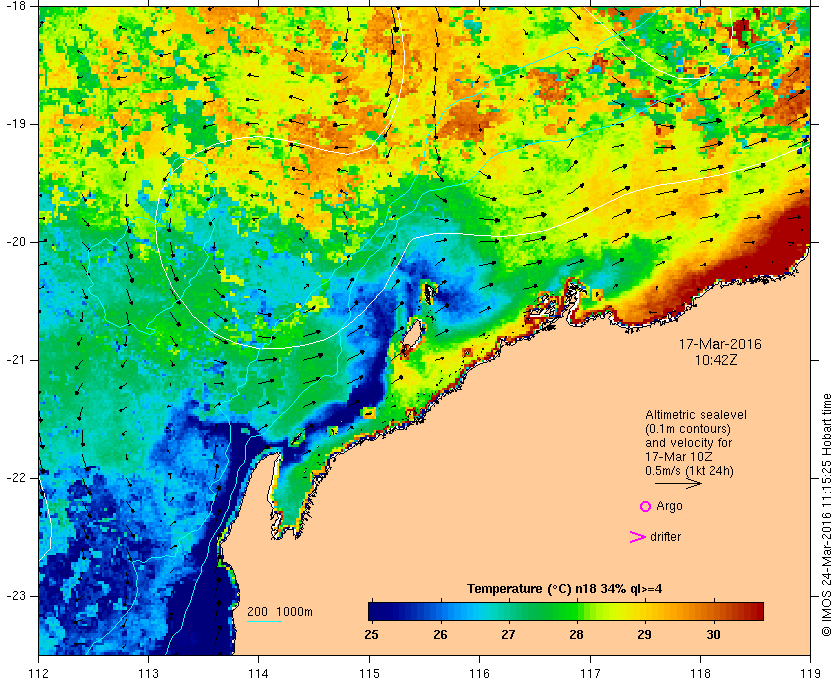Click the '200 1000m' bathymetry label

(x=280, y=612)
